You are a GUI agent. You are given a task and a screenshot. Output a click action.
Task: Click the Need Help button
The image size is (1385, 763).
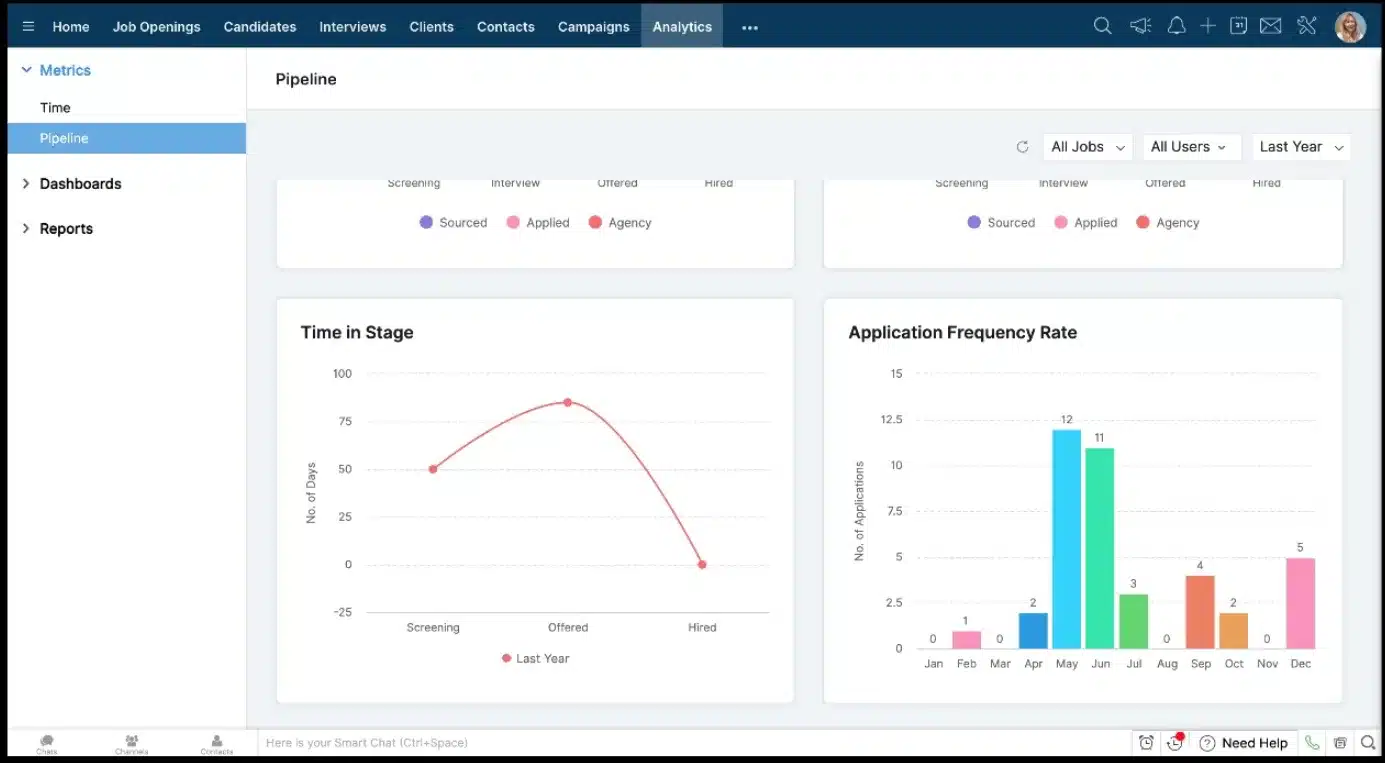click(x=1244, y=743)
